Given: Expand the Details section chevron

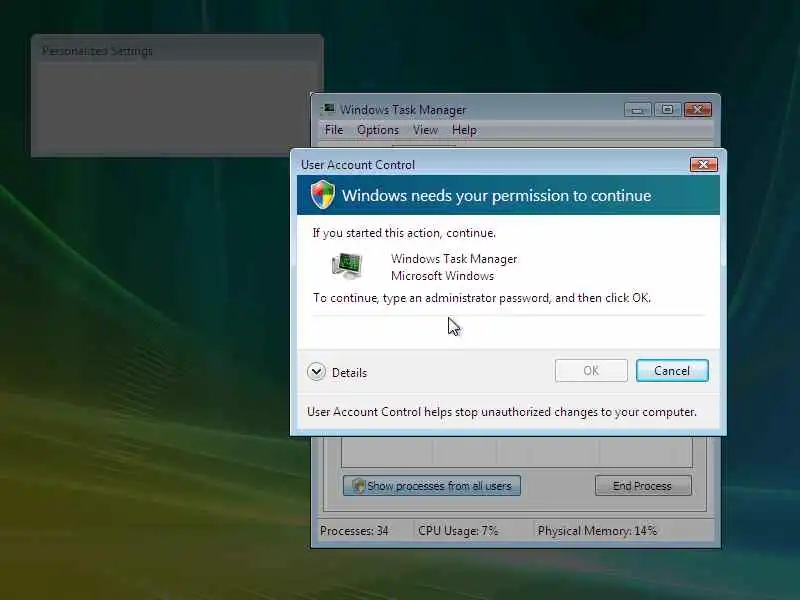Looking at the screenshot, I should coord(316,372).
